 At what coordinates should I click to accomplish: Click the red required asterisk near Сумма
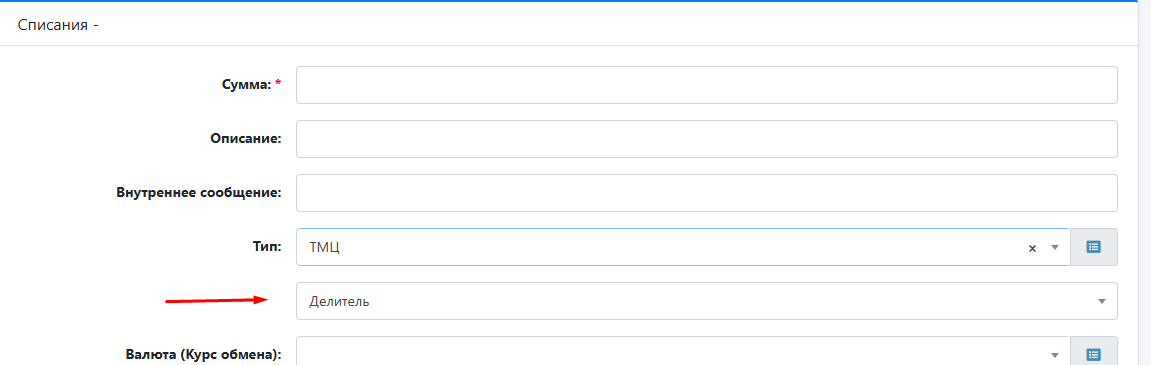point(278,84)
